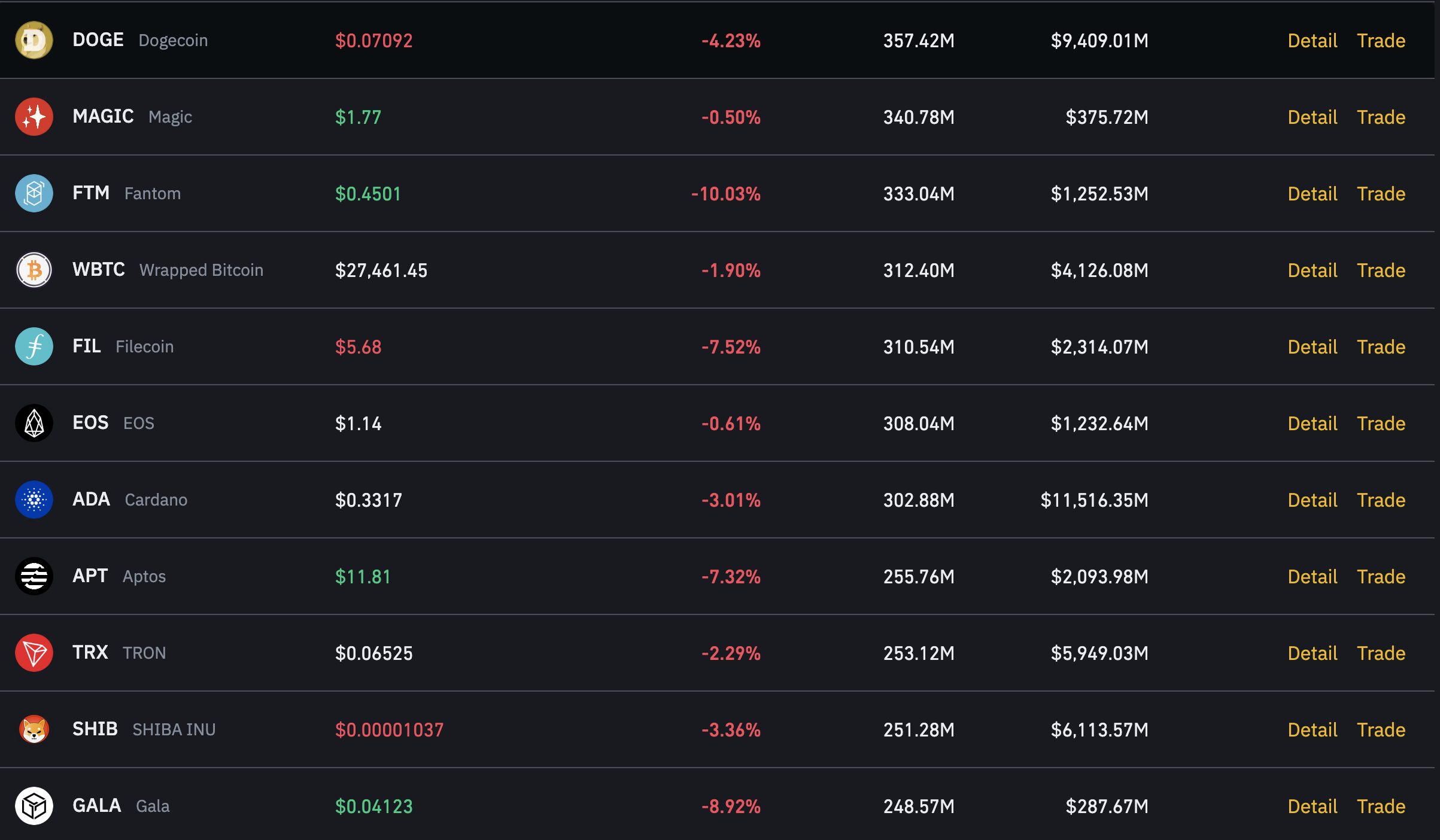Open Detail for DOGE
Image resolution: width=1440 pixels, height=840 pixels.
(1312, 41)
